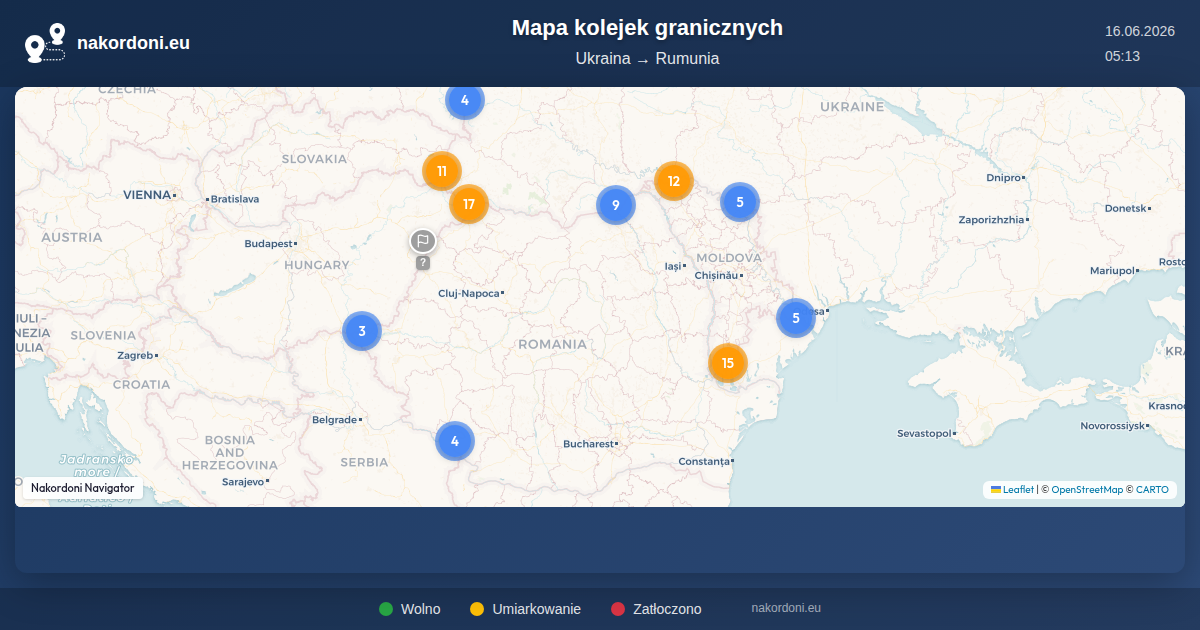Open the orange cluster marker labeled 15
The image size is (1200, 630).
tap(728, 363)
